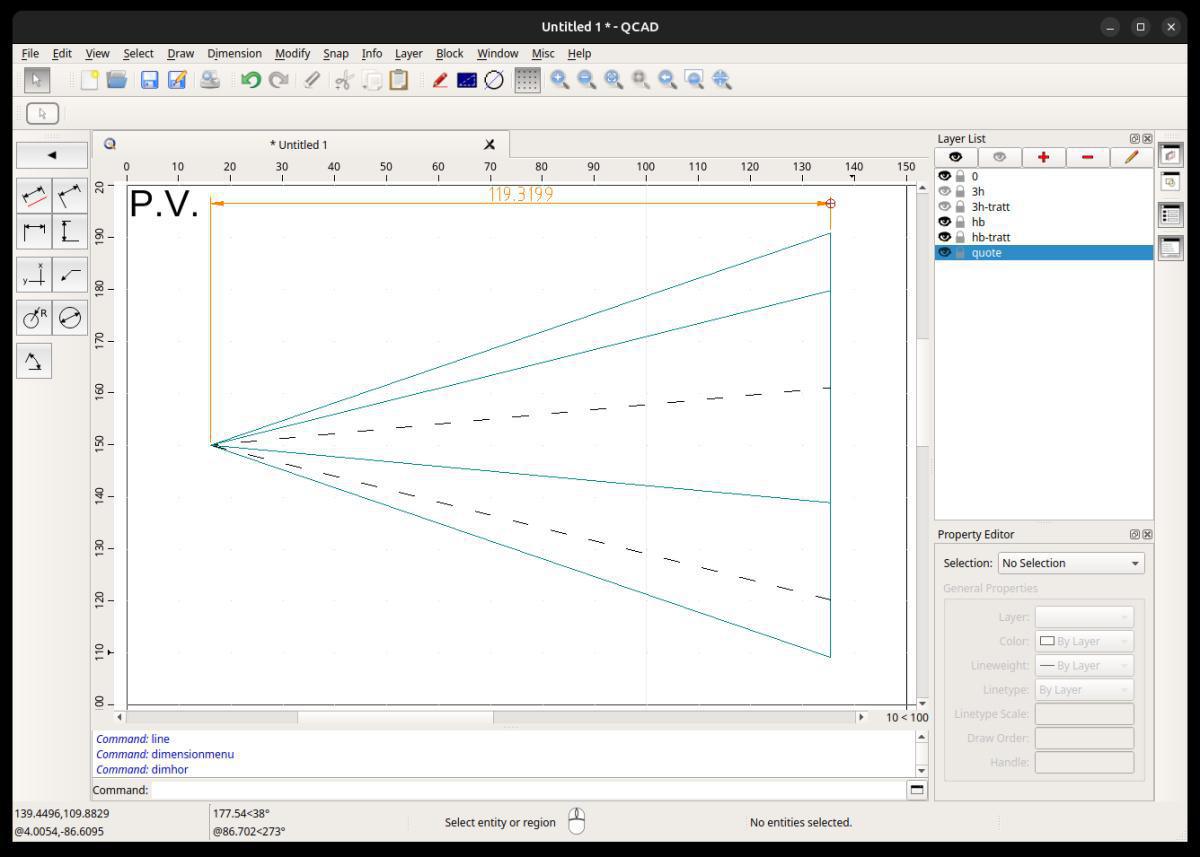Image resolution: width=1200 pixels, height=857 pixels.
Task: Toggle the grid display icon
Action: [x=526, y=80]
